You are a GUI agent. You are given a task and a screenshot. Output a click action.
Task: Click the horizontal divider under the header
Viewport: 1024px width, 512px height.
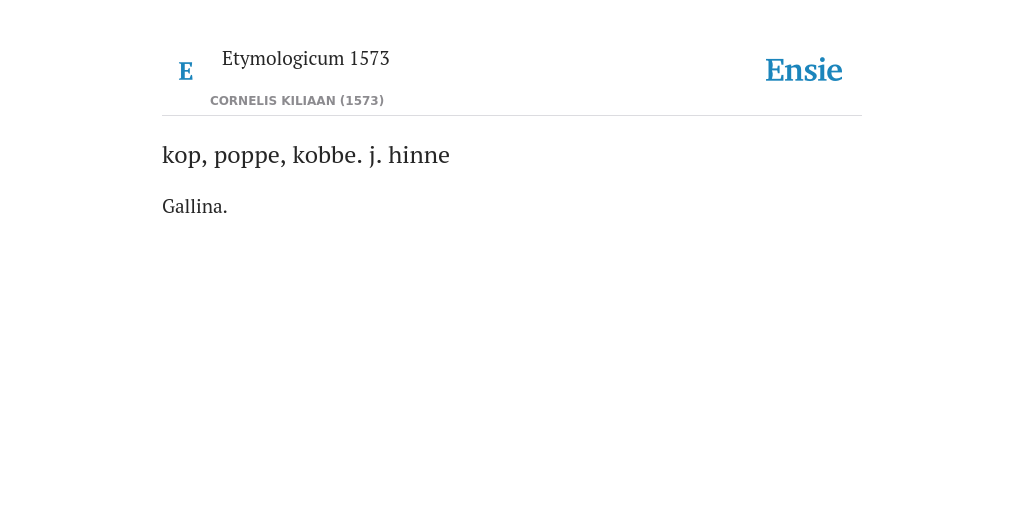tap(512, 116)
